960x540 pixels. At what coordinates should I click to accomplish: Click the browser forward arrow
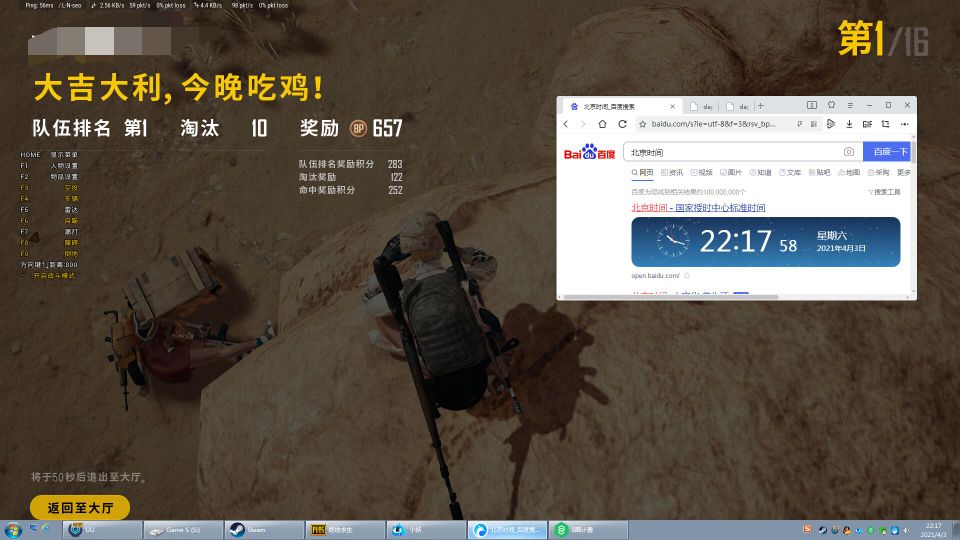click(x=583, y=124)
